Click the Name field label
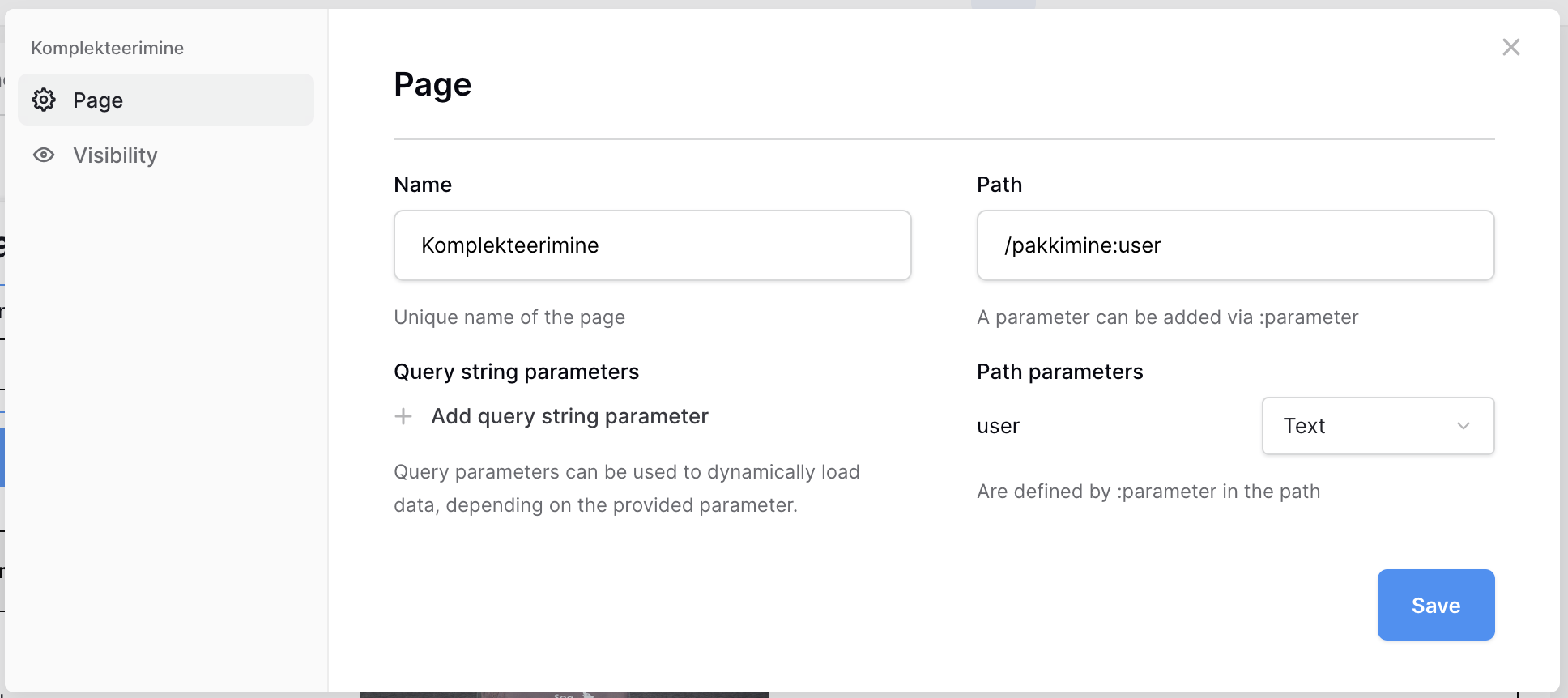Screen dimensions: 1568x698 coord(423,185)
